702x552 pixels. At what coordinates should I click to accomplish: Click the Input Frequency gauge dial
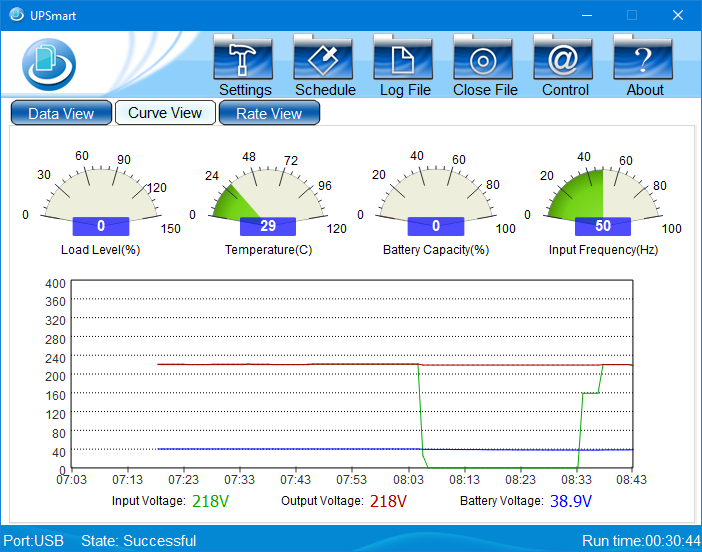point(603,195)
